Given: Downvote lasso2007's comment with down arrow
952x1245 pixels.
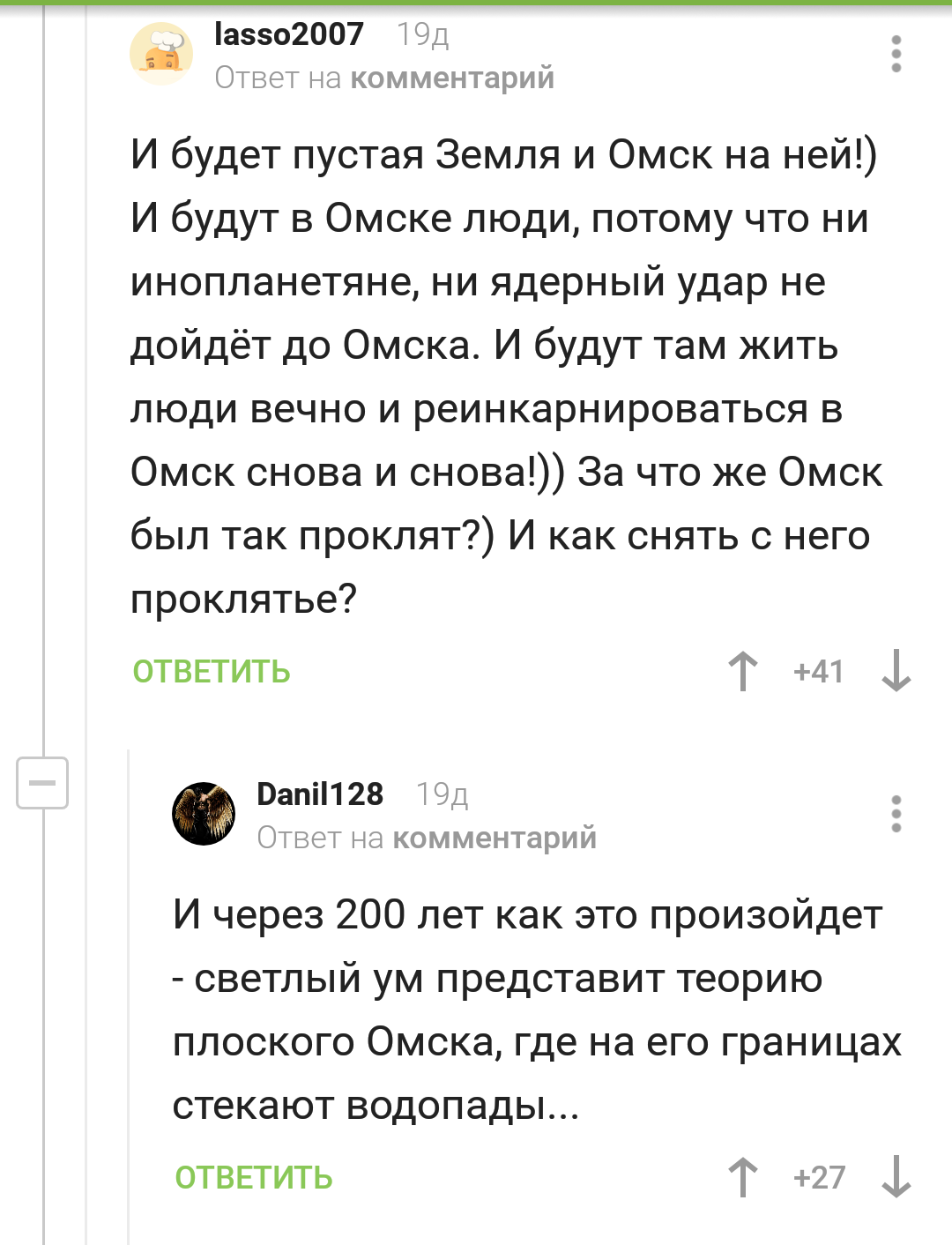Looking at the screenshot, I should (896, 672).
